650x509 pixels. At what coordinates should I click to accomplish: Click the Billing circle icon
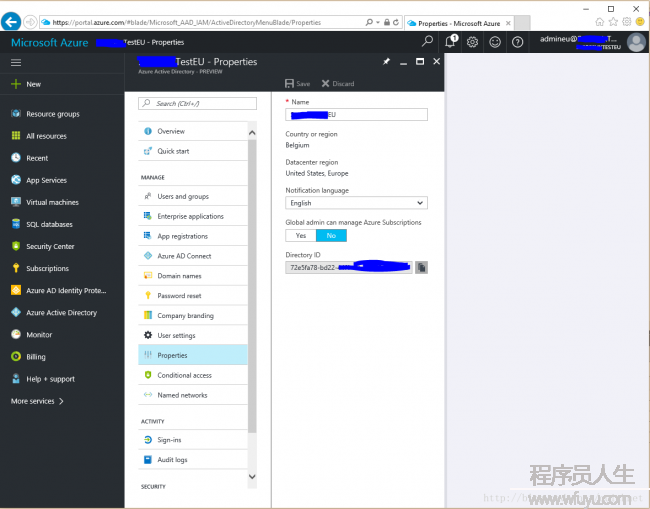[x=16, y=356]
